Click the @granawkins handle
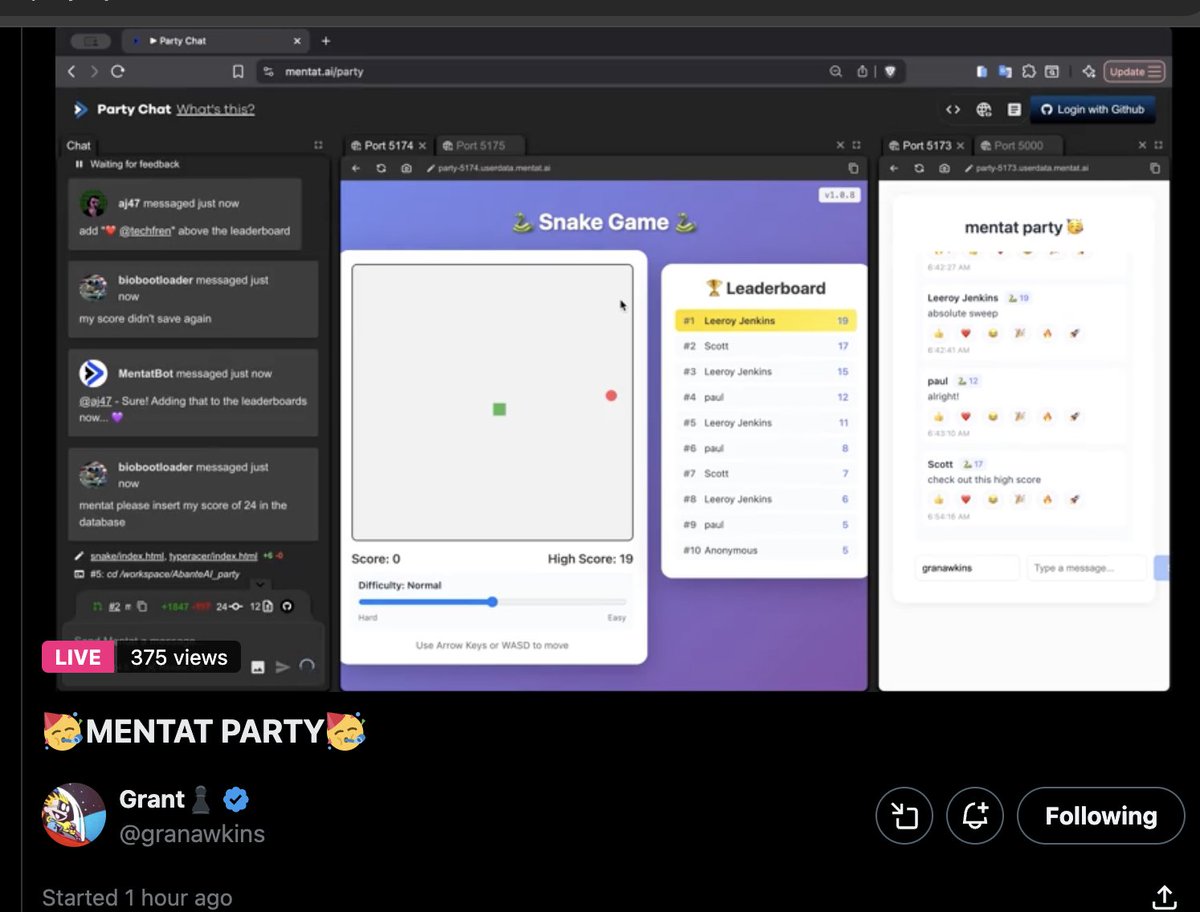1200x912 pixels. (192, 834)
